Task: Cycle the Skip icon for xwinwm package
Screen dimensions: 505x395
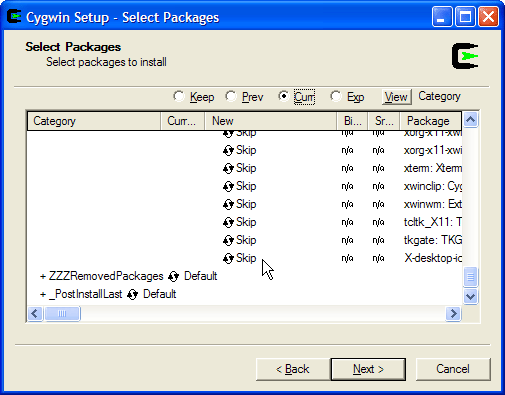Action: 228,205
